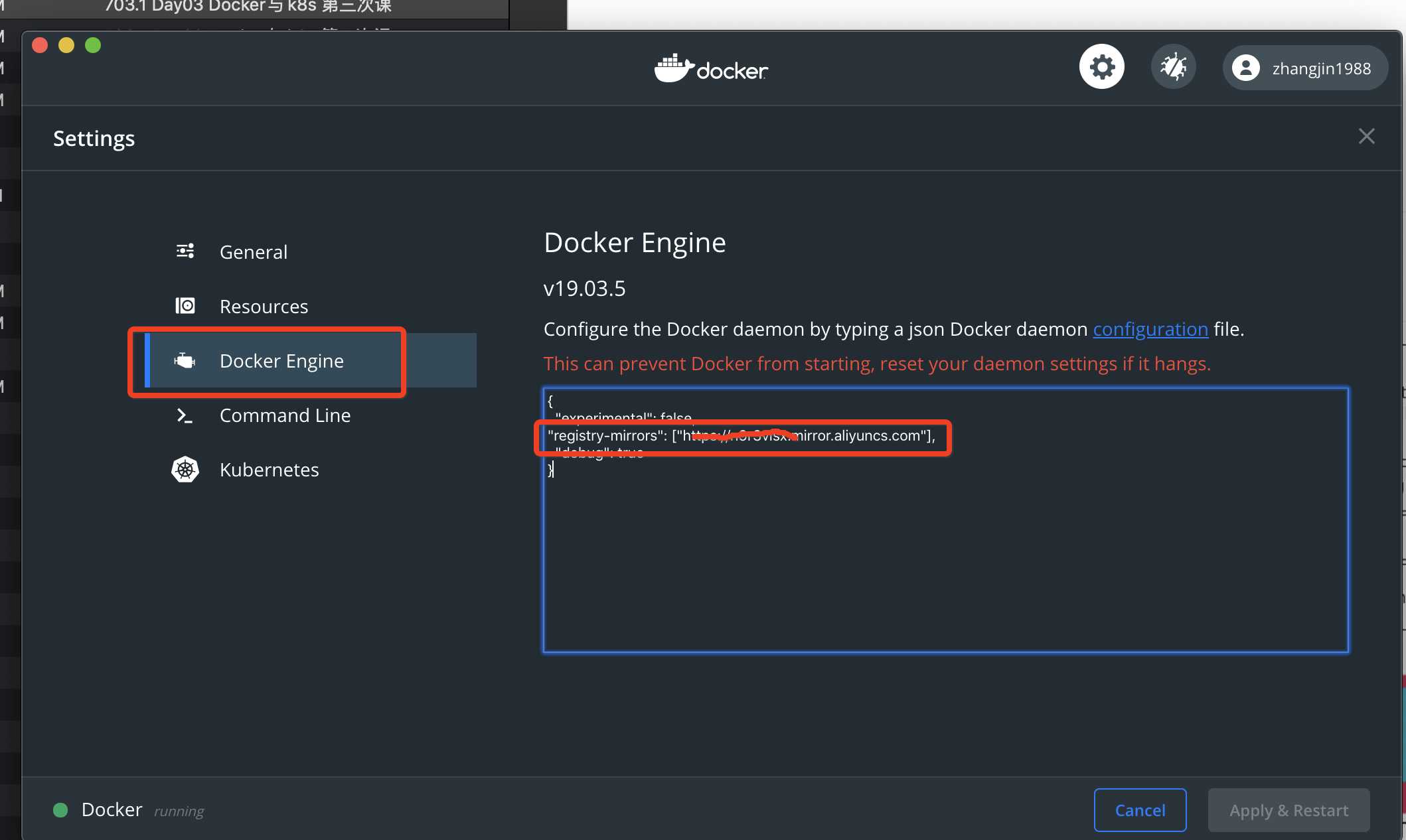The width and height of the screenshot is (1406, 840).
Task: Open the settings gear icon
Action: pos(1102,67)
